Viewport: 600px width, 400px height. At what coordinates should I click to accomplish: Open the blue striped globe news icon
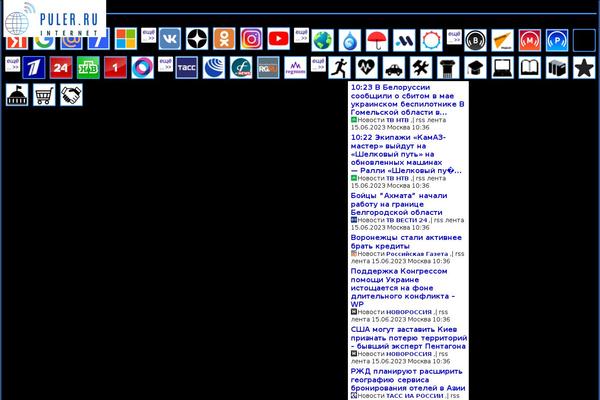point(214,68)
